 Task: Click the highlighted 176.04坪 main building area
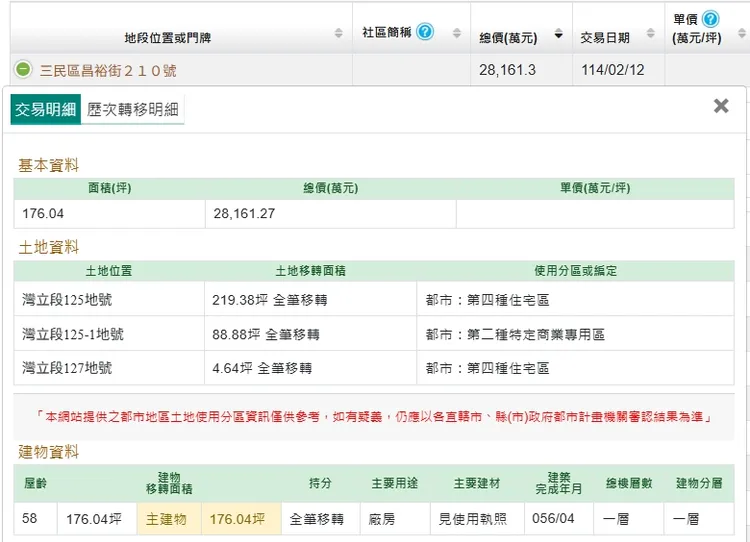coord(242,519)
